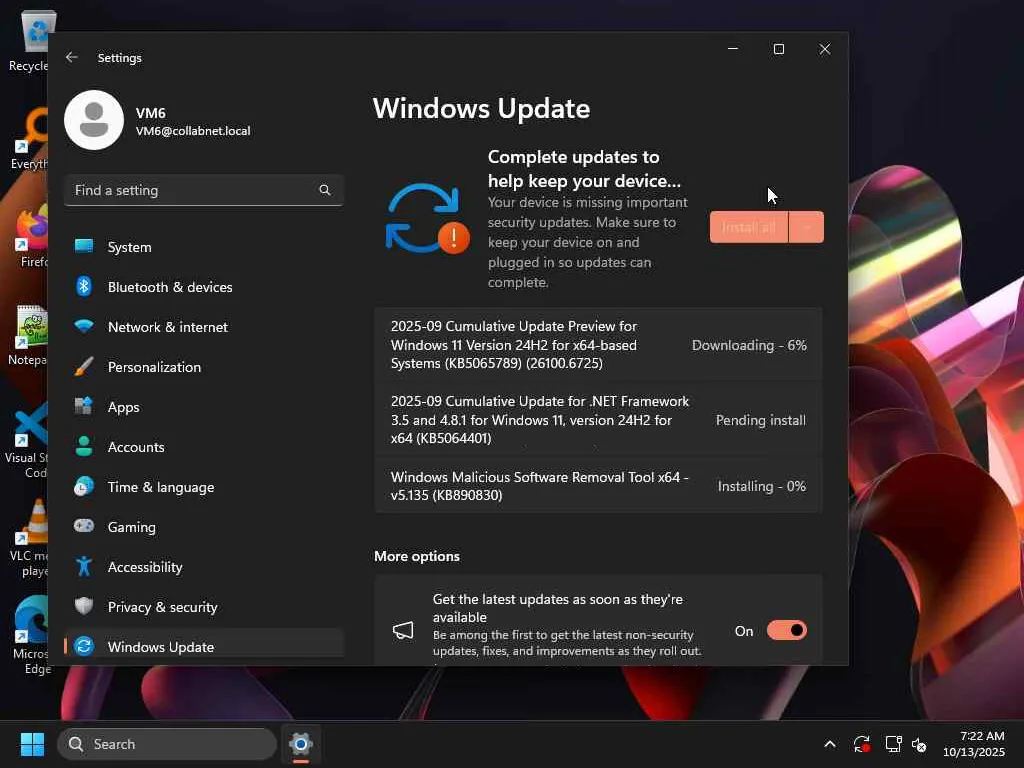Open the Firefox desktop shortcut

[29, 236]
